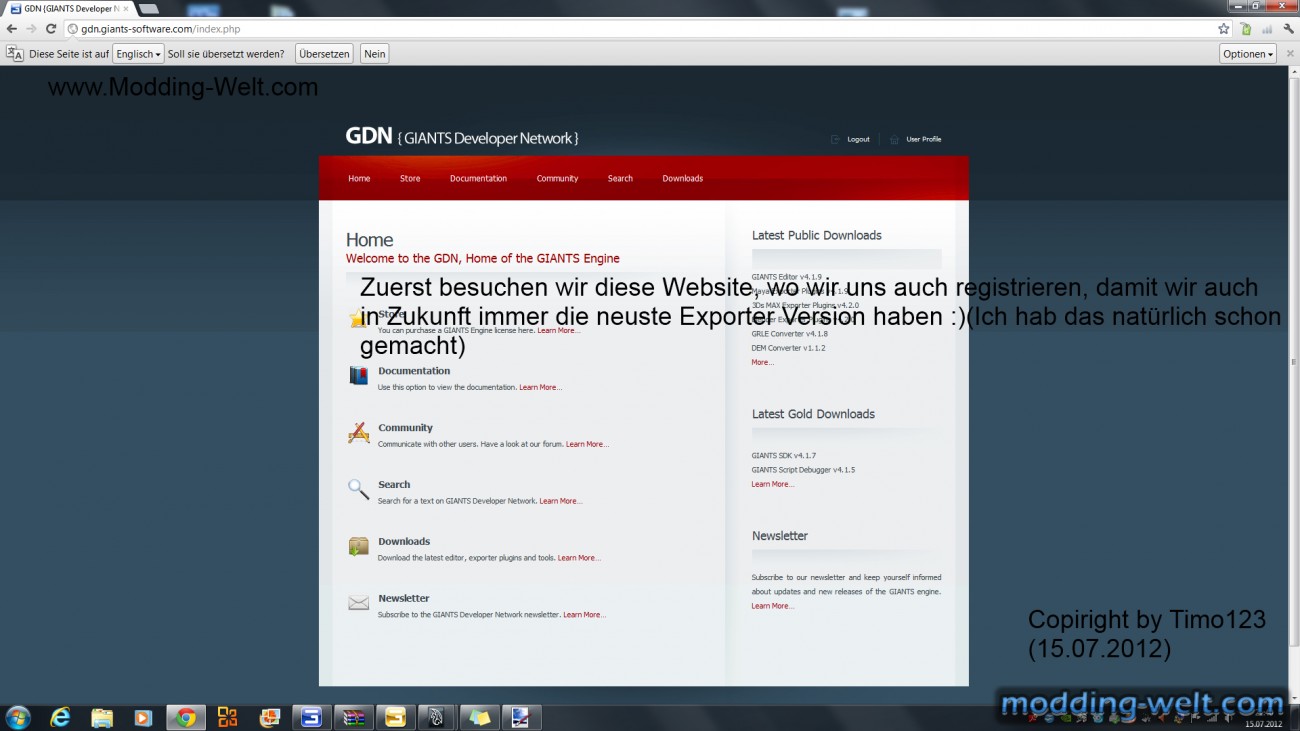Open the Windows Start menu
Image resolution: width=1300 pixels, height=731 pixels.
[x=18, y=717]
